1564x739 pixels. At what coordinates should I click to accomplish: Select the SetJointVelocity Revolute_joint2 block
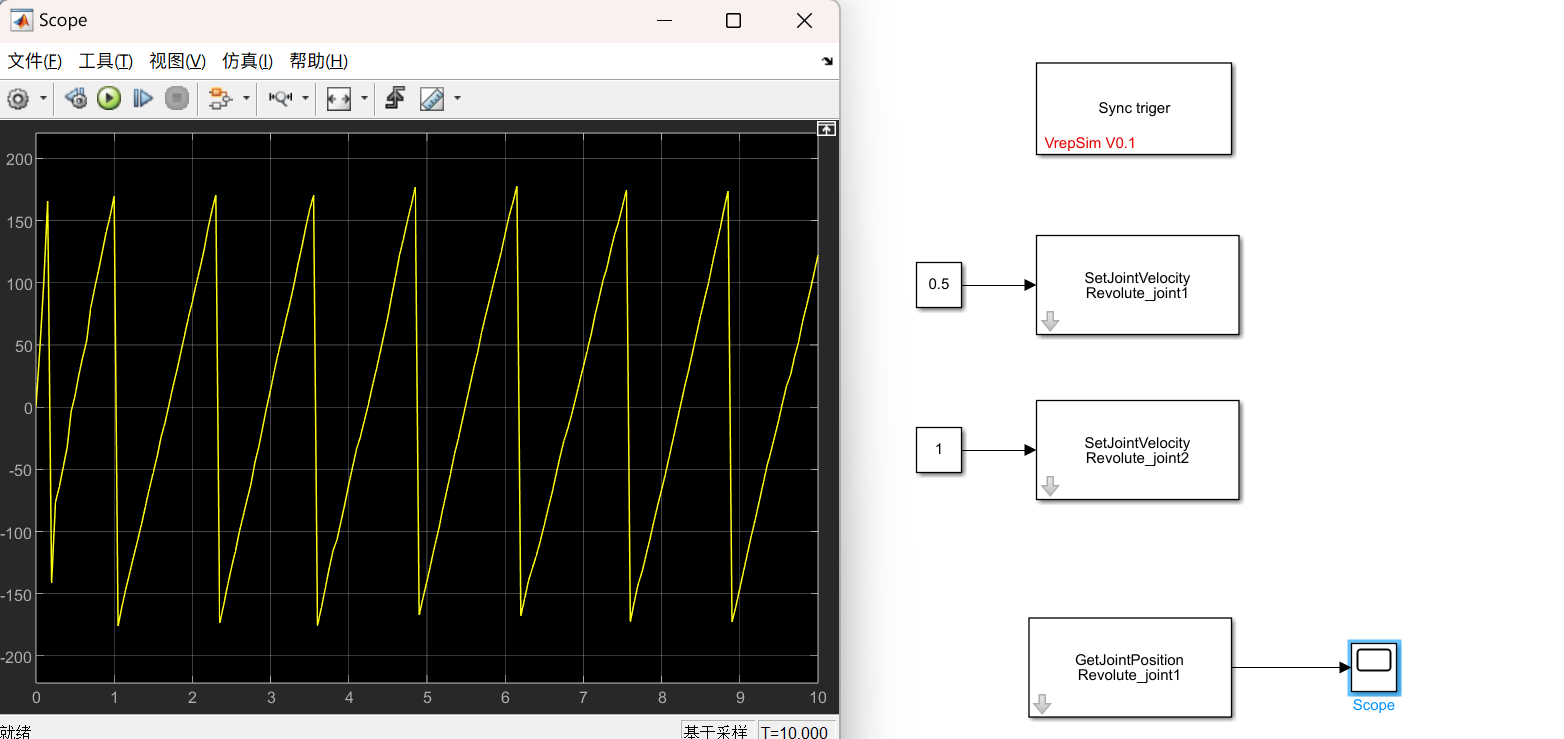click(x=1137, y=450)
